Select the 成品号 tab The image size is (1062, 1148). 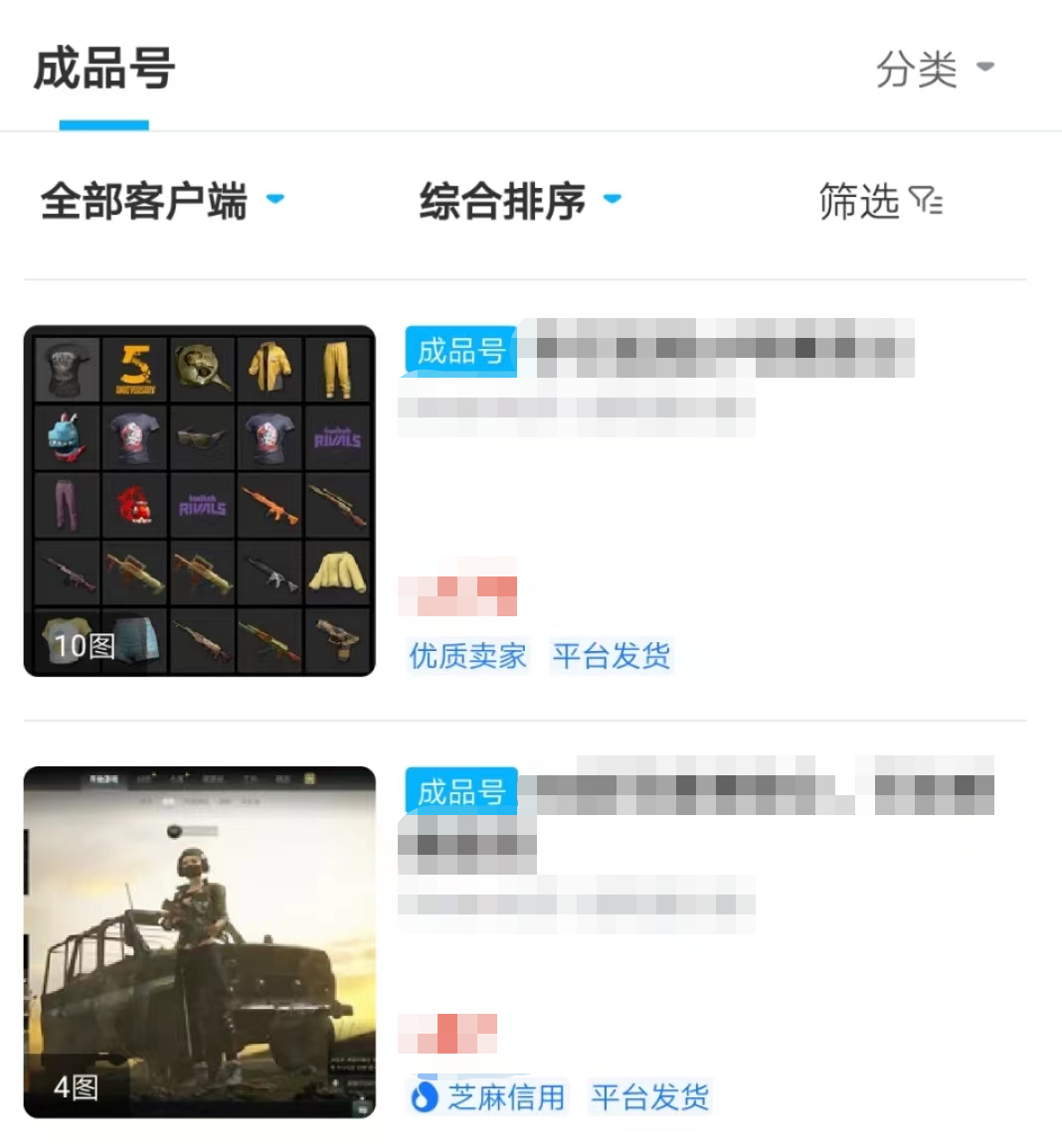[104, 69]
